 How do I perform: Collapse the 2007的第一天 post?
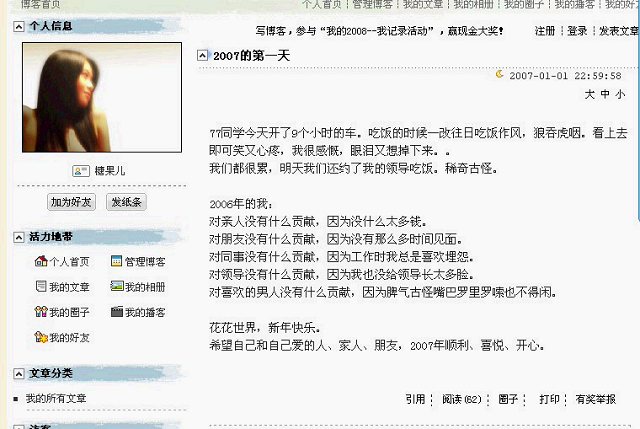(x=202, y=56)
